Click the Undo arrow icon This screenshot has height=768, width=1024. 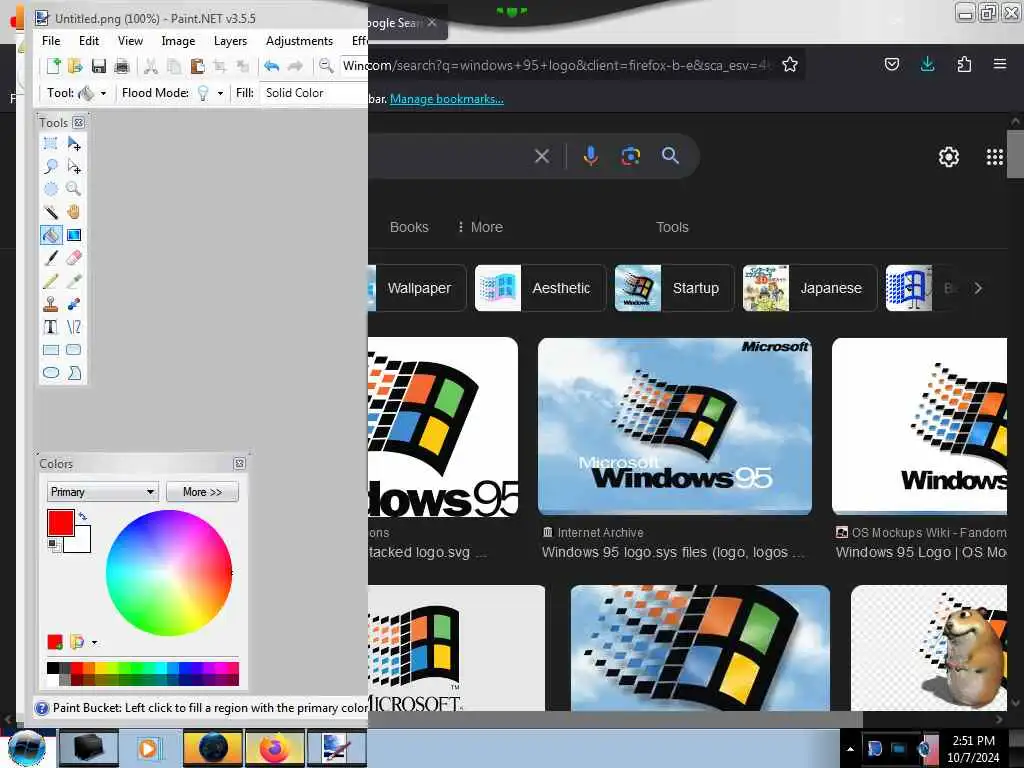(272, 66)
